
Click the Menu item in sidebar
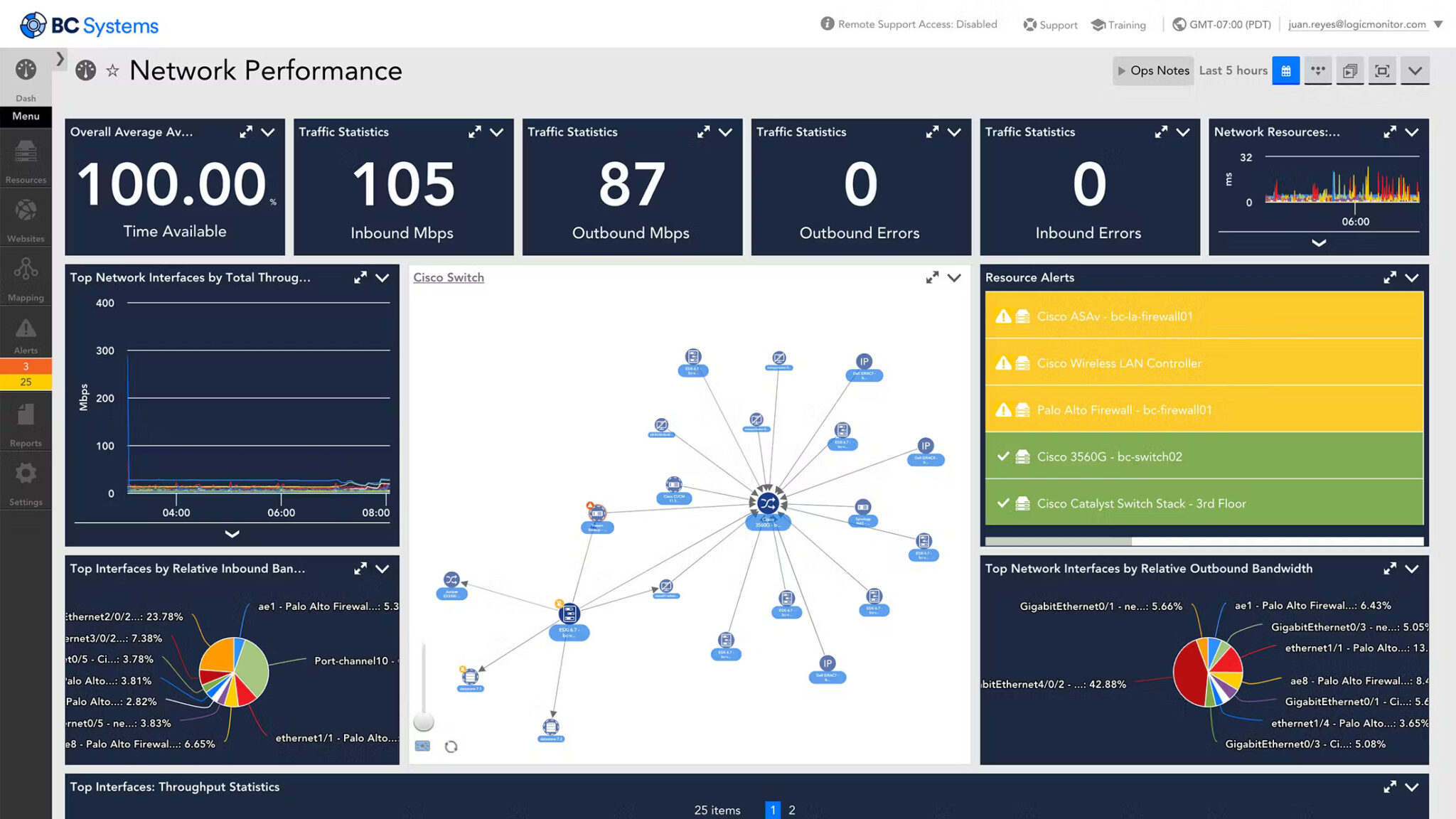pyautogui.click(x=26, y=116)
